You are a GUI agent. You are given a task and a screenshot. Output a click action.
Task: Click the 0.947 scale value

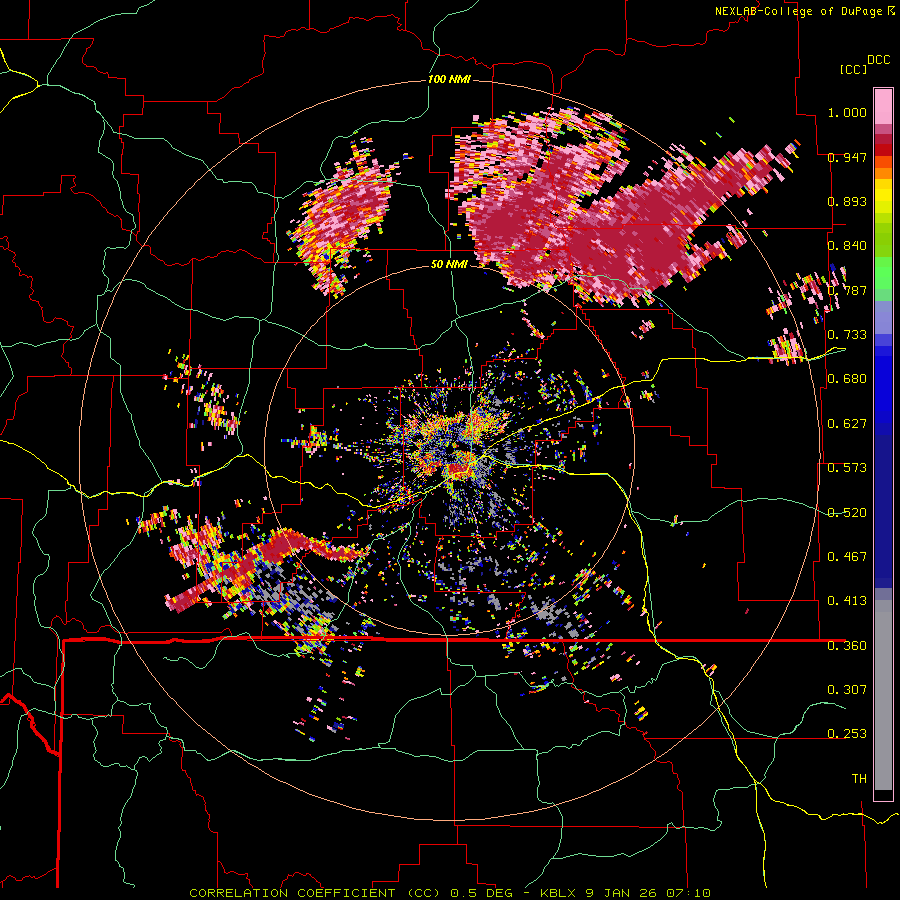pyautogui.click(x=847, y=157)
